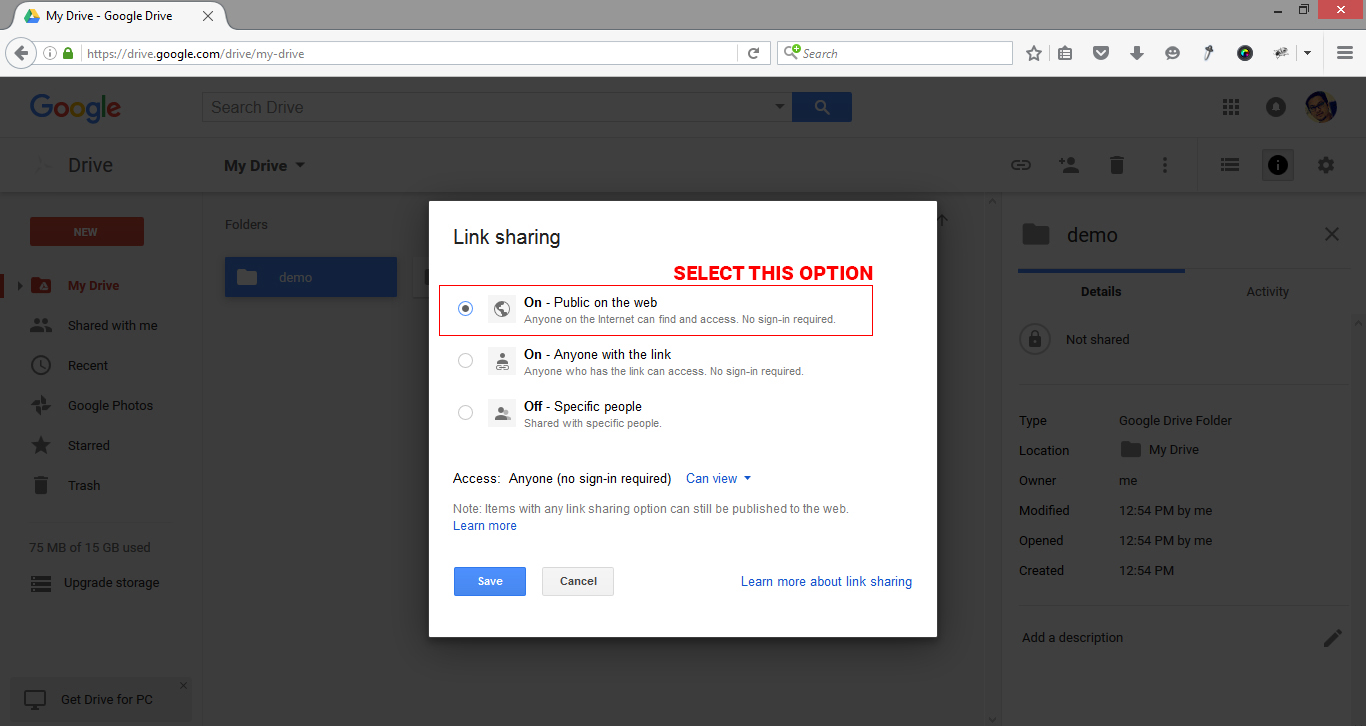This screenshot has width=1366, height=726.
Task: Open search options dropdown in Search Drive bar
Action: tap(780, 105)
